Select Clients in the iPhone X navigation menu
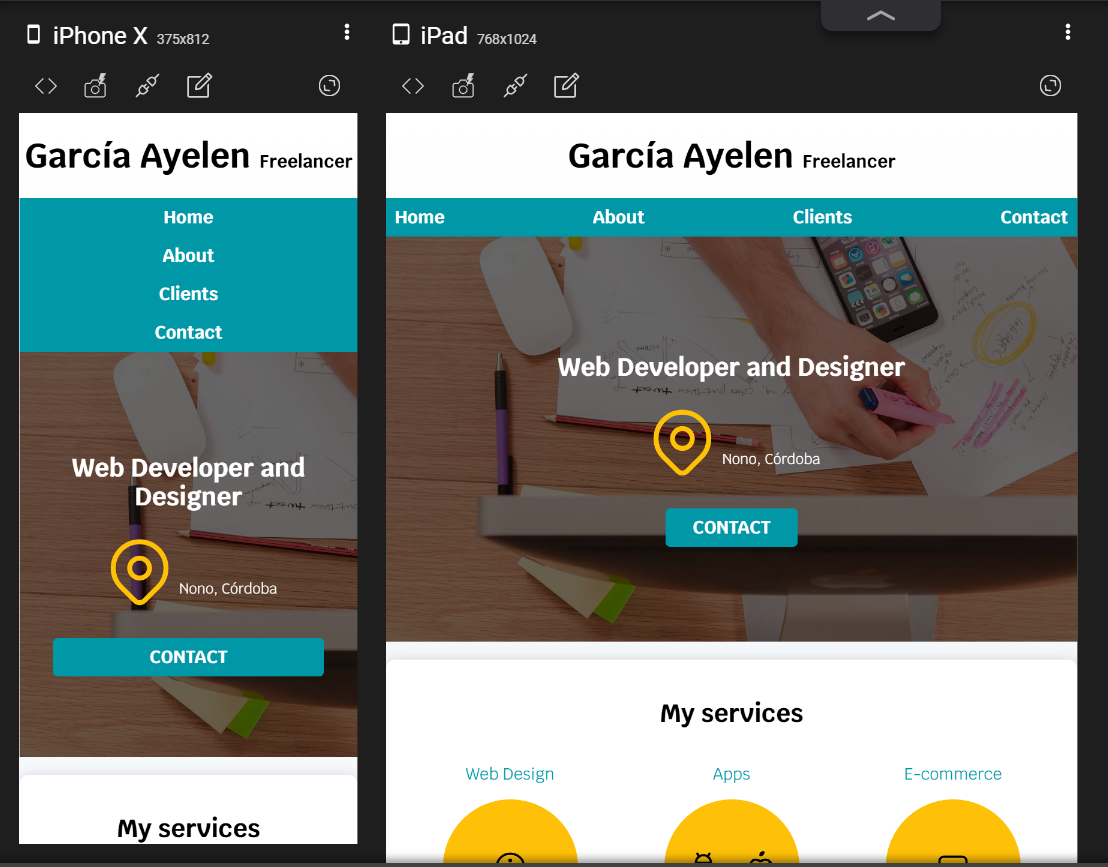The height and width of the screenshot is (867, 1108). pyautogui.click(x=188, y=293)
